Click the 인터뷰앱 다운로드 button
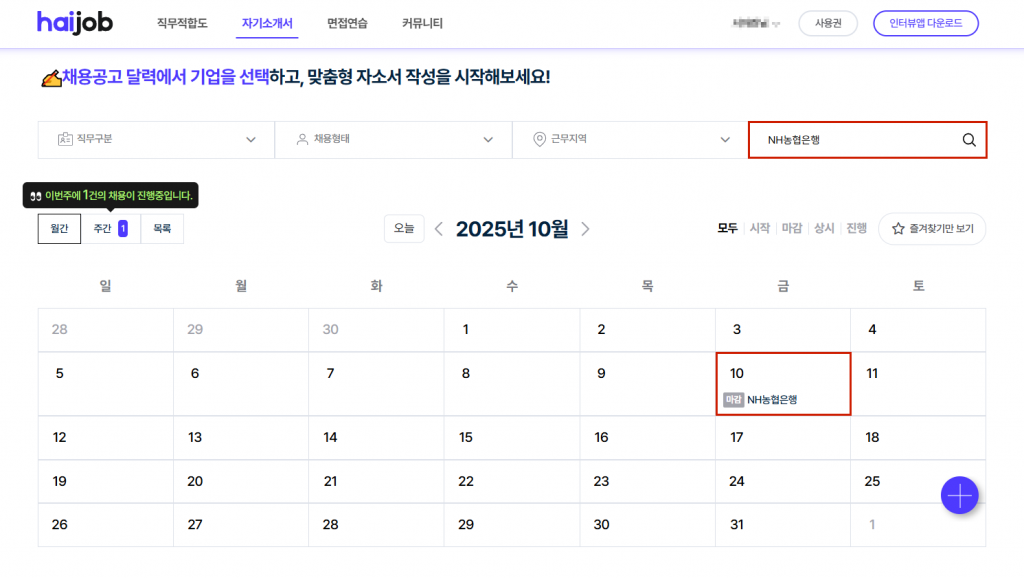The image size is (1024, 578). point(925,23)
